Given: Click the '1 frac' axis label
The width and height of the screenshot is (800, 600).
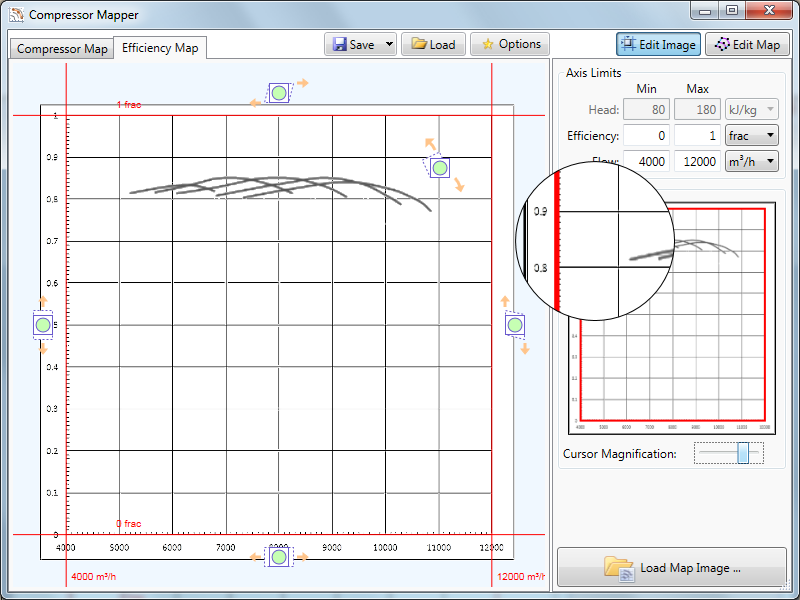Looking at the screenshot, I should (129, 105).
